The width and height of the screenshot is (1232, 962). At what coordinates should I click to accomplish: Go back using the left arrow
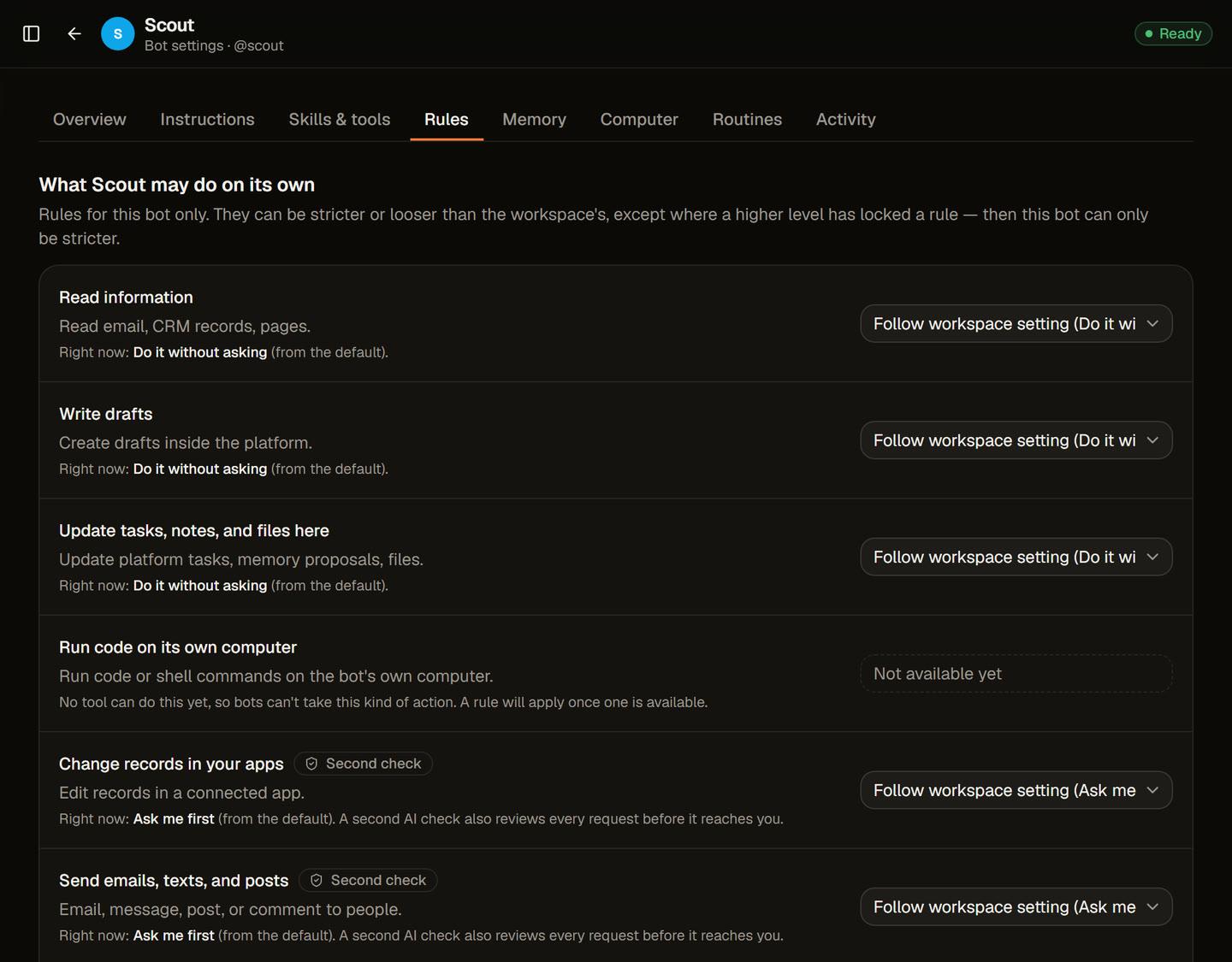point(74,33)
